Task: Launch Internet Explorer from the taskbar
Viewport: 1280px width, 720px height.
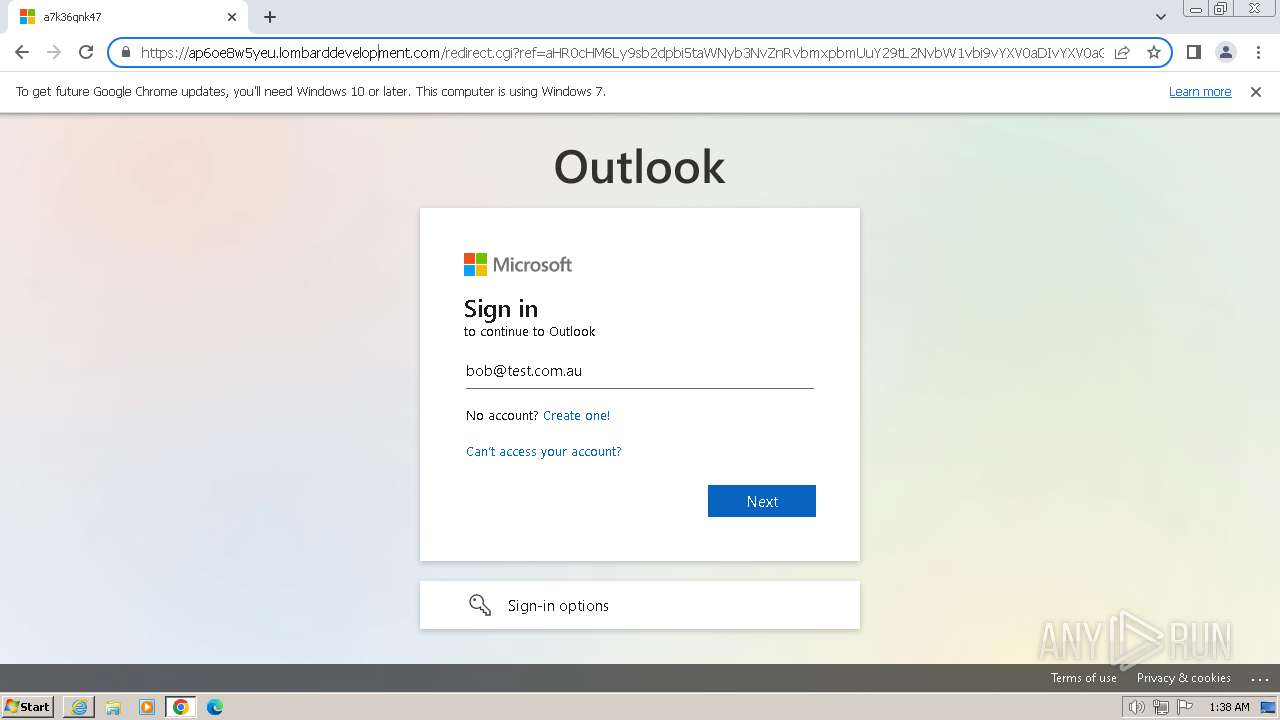Action: (79, 707)
